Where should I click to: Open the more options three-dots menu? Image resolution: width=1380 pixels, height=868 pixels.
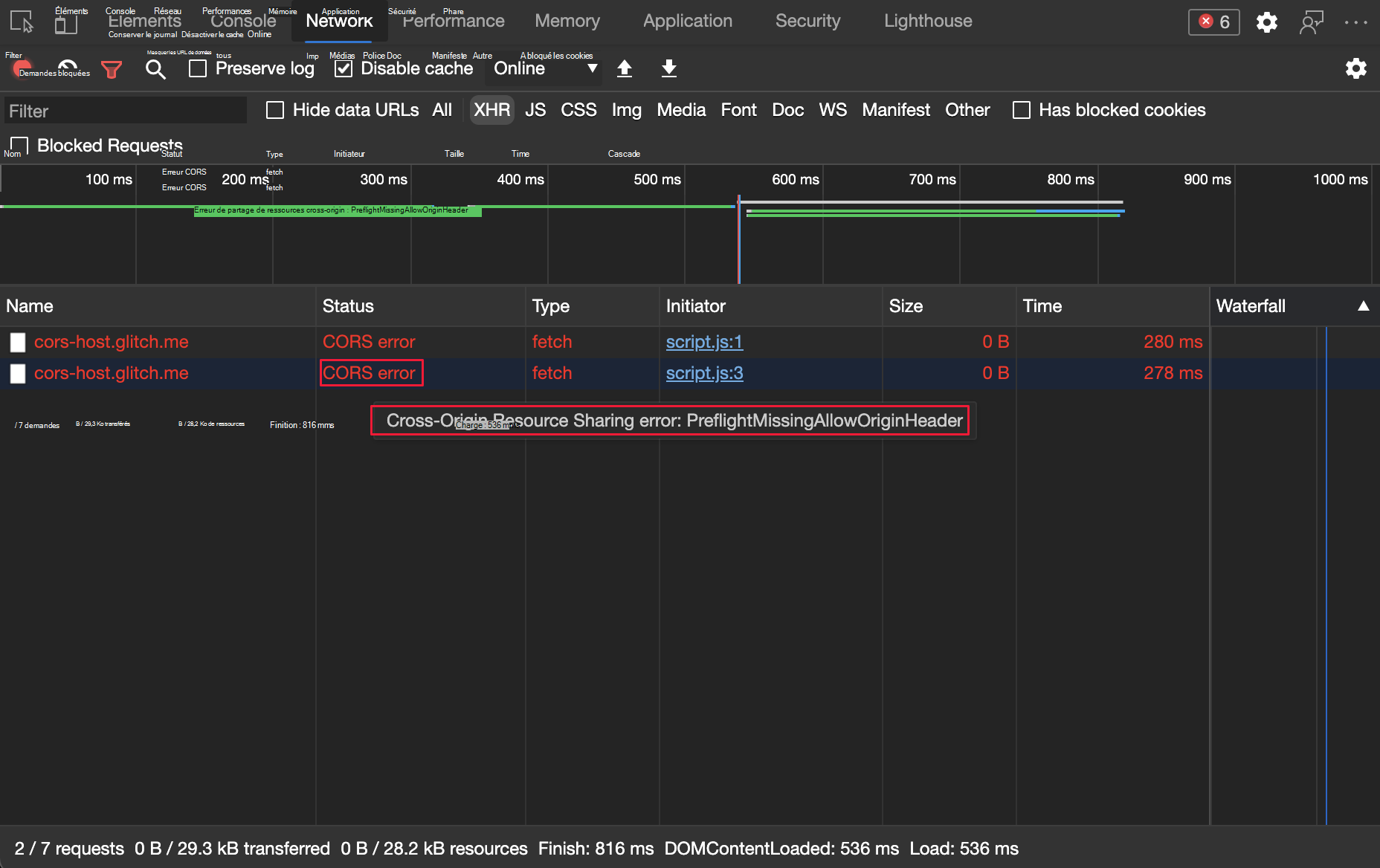click(x=1356, y=22)
